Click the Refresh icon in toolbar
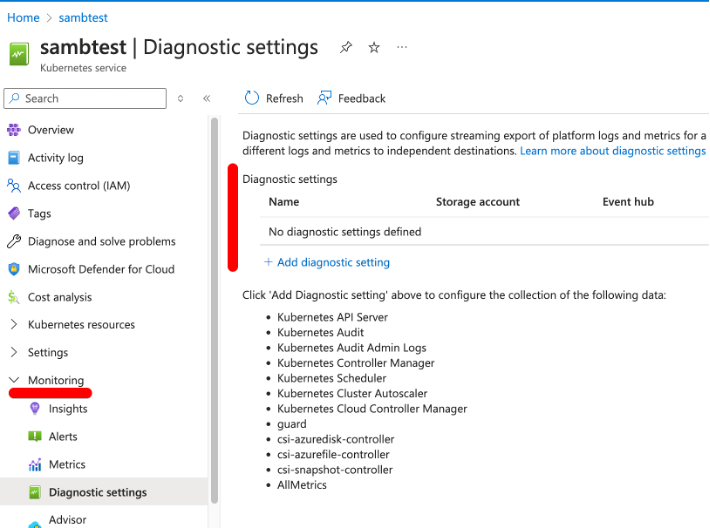Image resolution: width=710 pixels, height=528 pixels. [x=252, y=98]
